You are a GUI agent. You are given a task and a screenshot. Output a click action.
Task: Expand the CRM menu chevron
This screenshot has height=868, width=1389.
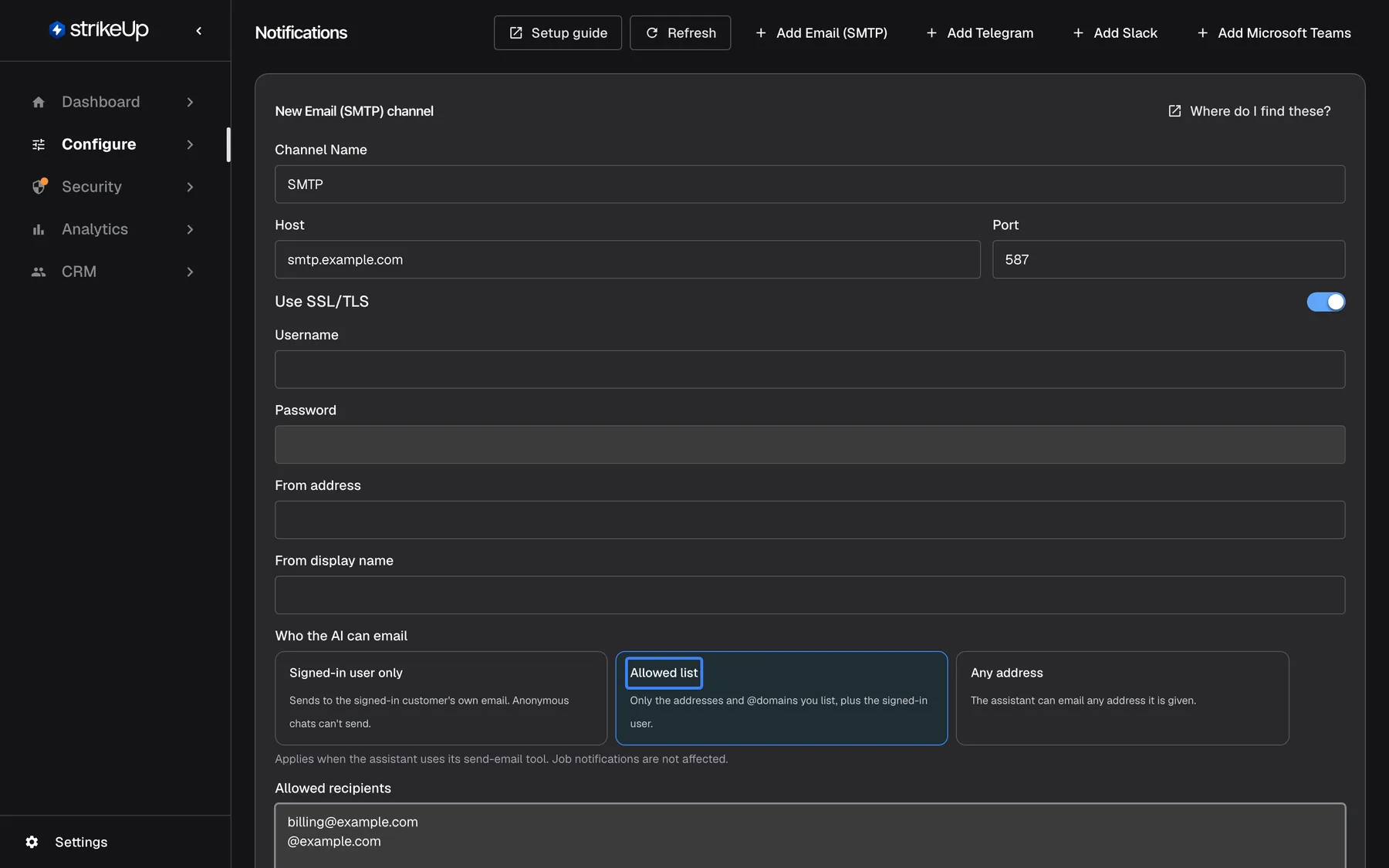[x=190, y=272]
